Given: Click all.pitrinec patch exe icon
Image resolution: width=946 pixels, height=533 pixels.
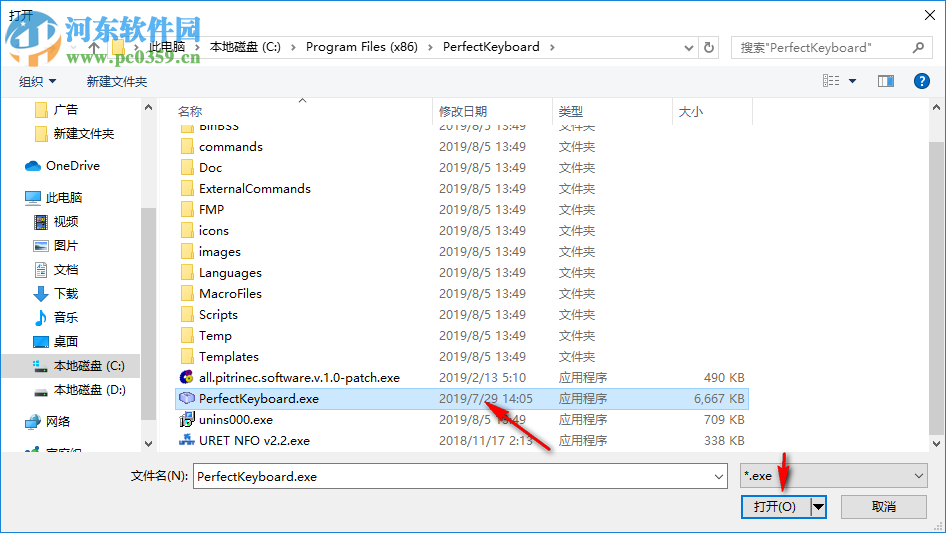Looking at the screenshot, I should [187, 377].
